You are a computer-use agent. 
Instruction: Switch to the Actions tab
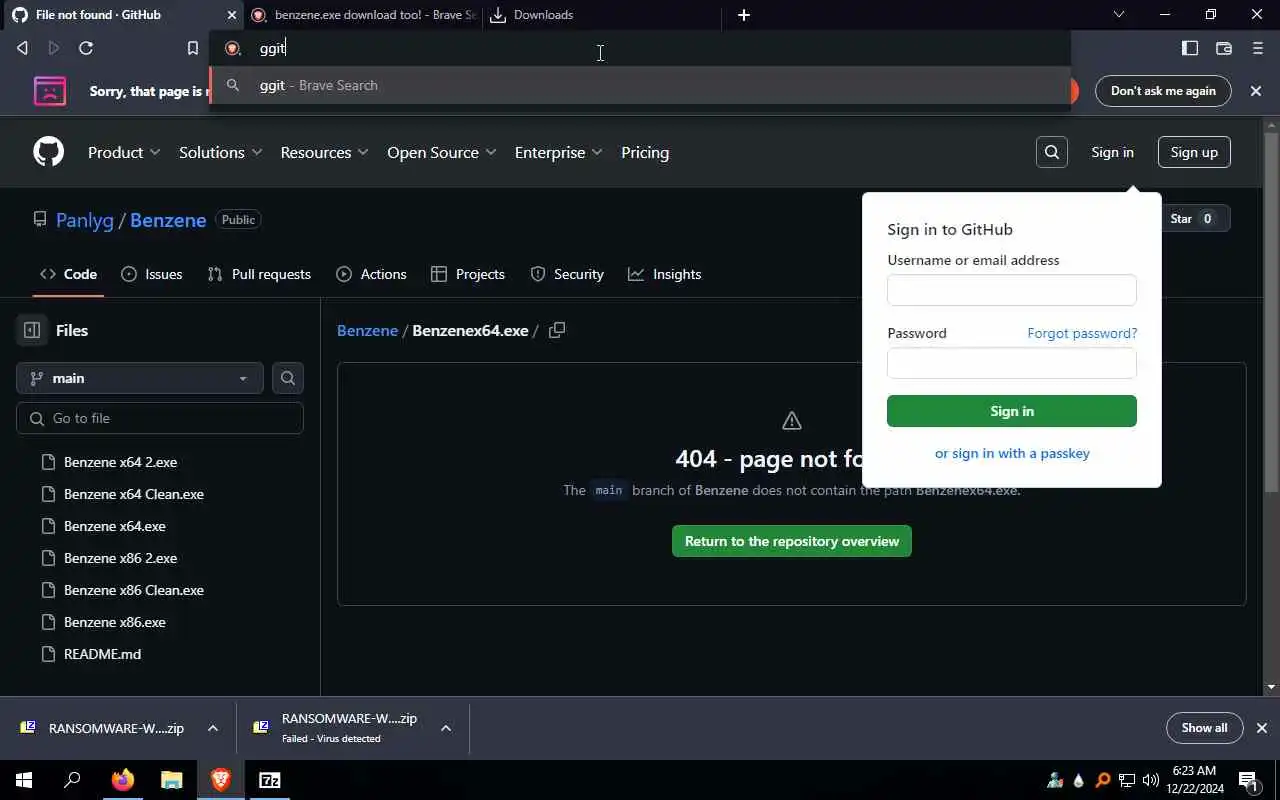pyautogui.click(x=371, y=274)
